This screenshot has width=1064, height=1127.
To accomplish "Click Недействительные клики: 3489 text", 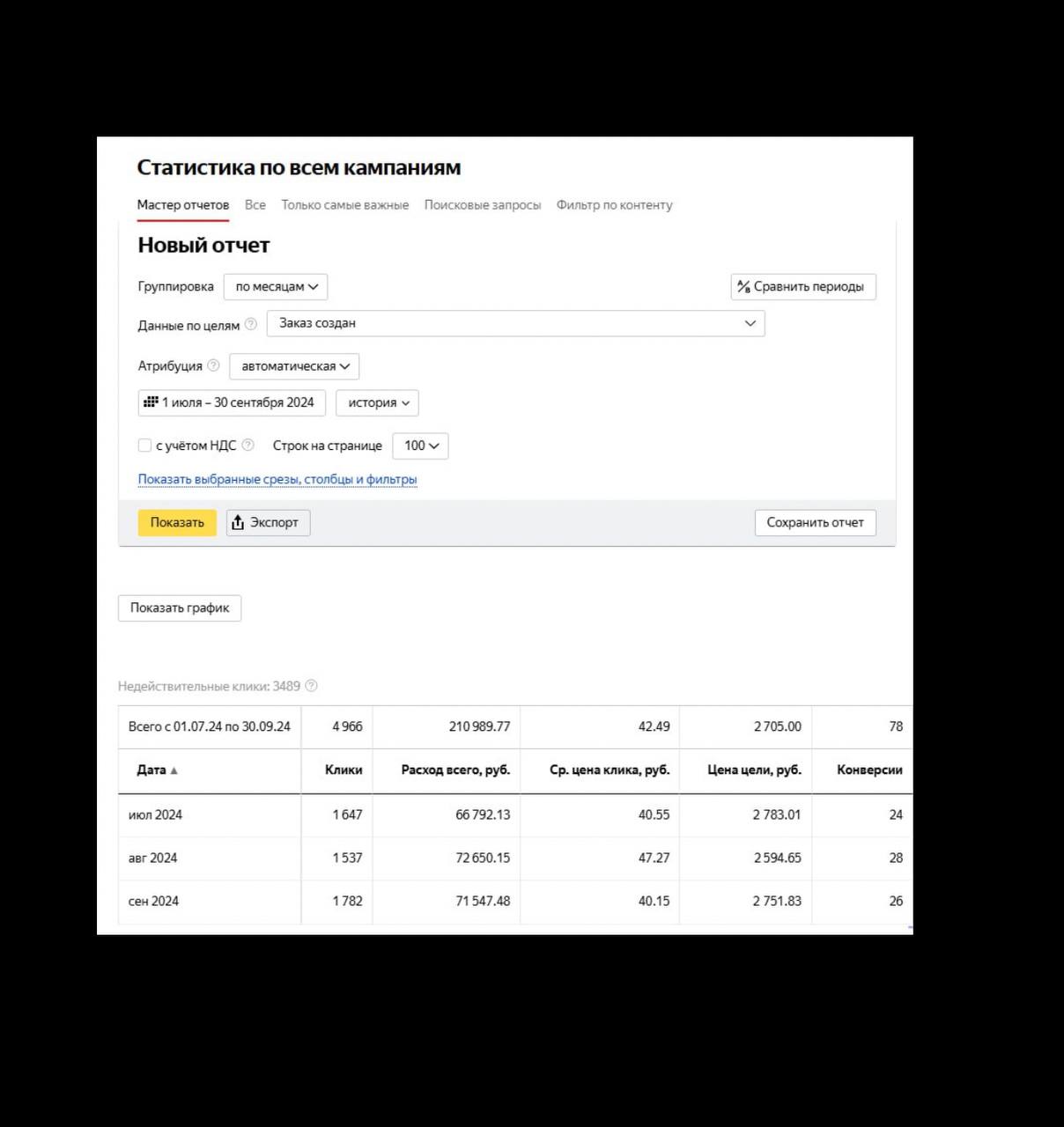I will tap(210, 687).
